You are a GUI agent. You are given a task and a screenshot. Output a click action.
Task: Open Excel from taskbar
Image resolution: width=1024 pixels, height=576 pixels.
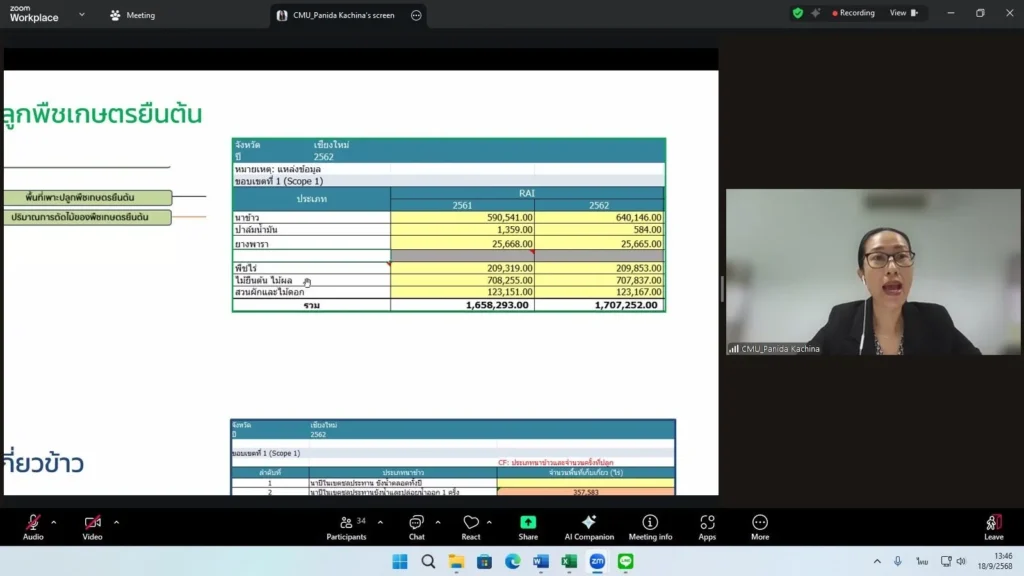coord(569,561)
